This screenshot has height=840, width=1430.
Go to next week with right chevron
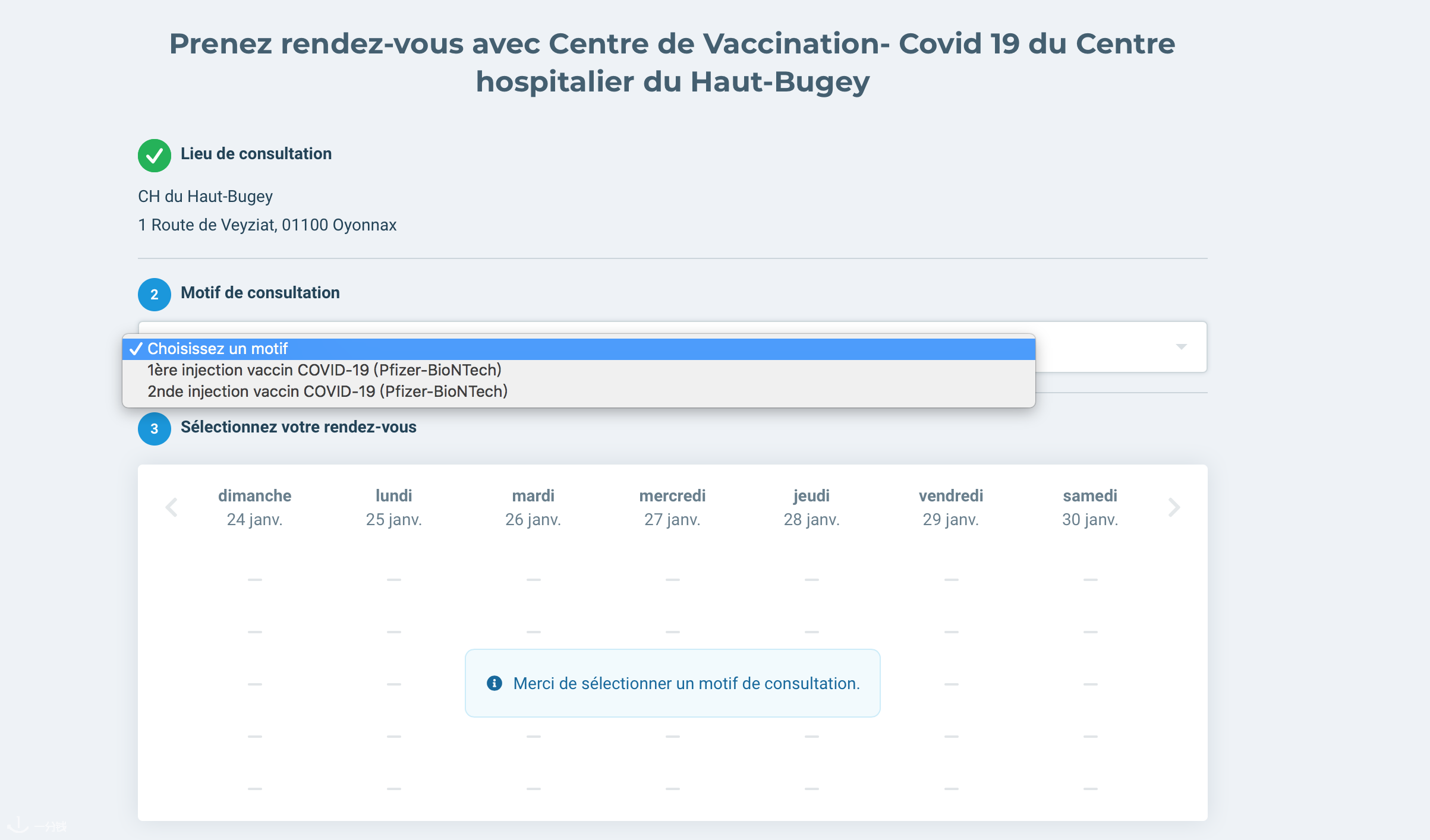[x=1174, y=507]
